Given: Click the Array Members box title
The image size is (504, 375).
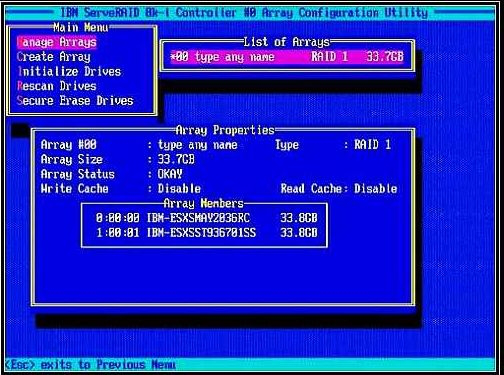Looking at the screenshot, I should click(204, 203).
